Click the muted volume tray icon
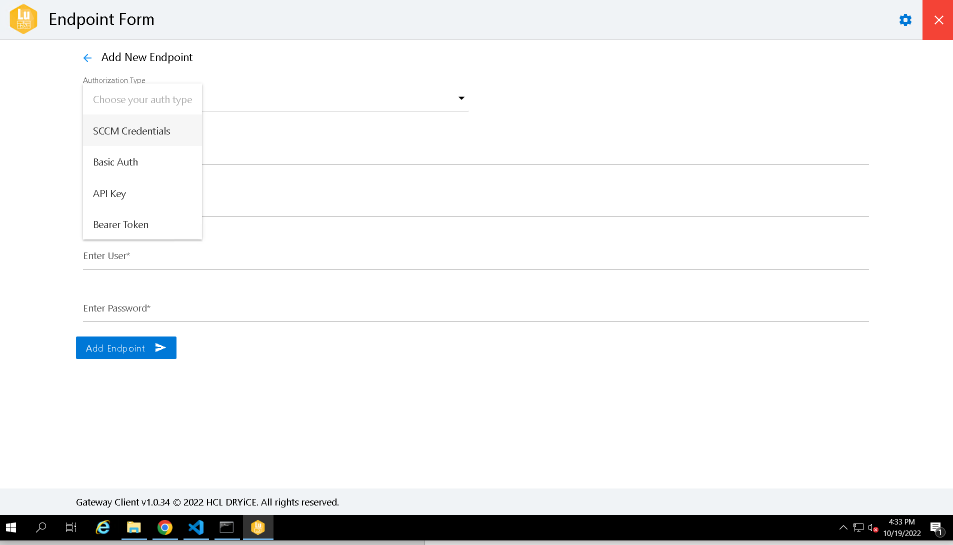The width and height of the screenshot is (953, 545). (873, 527)
